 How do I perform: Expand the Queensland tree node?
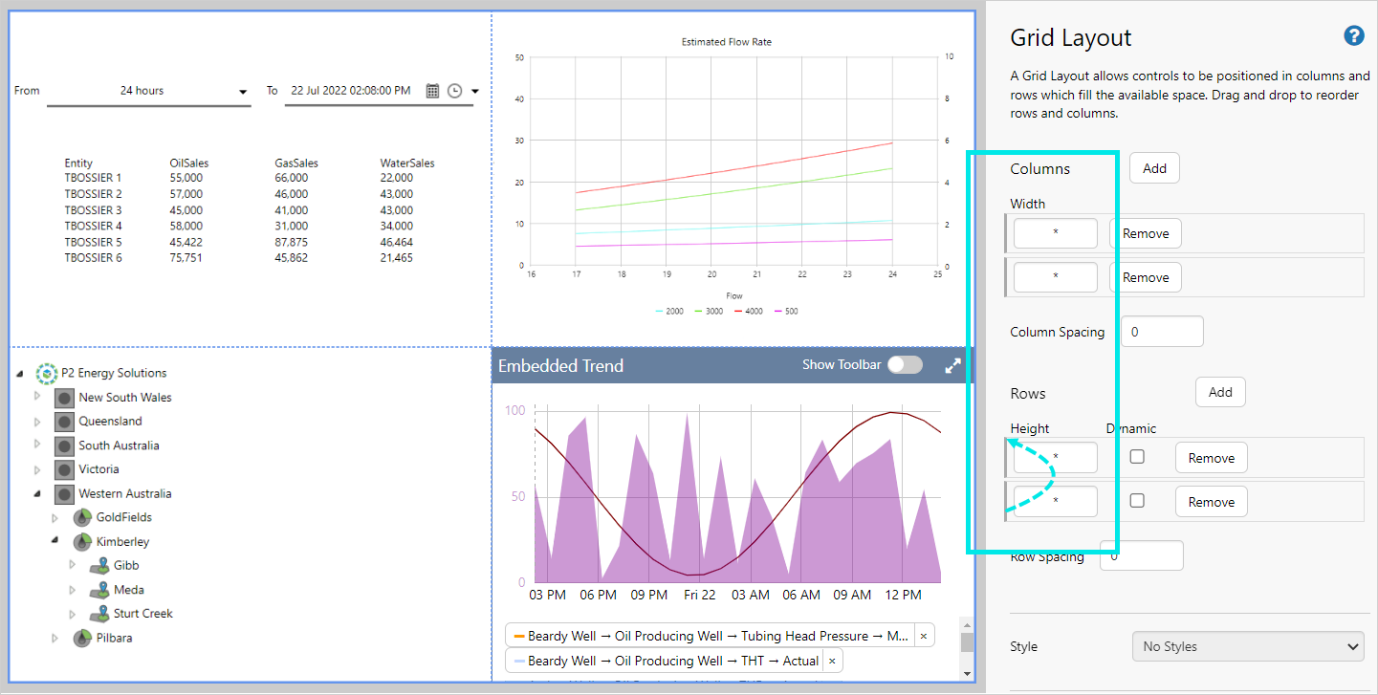(x=38, y=421)
